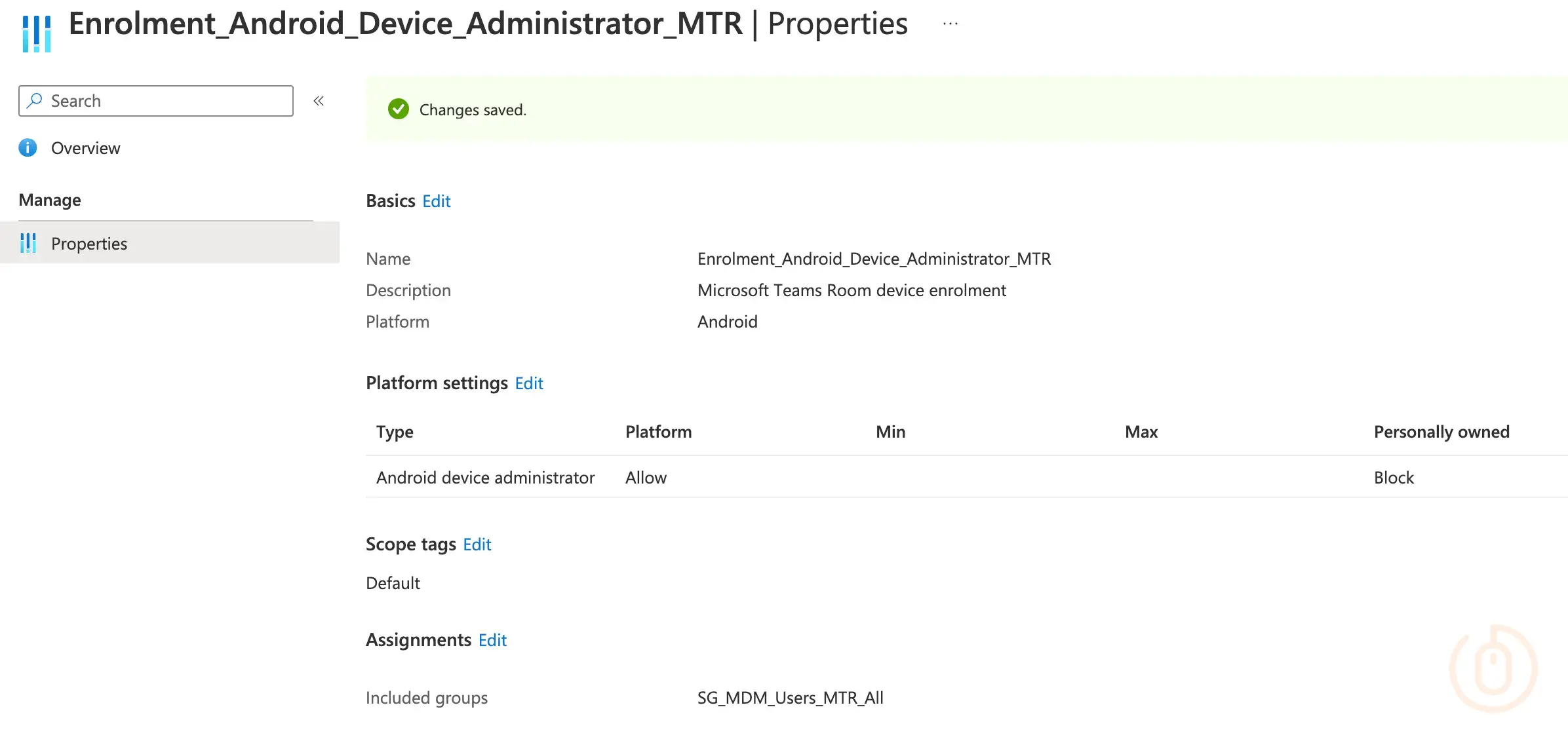Click the Properties blade header icon

coord(37,33)
